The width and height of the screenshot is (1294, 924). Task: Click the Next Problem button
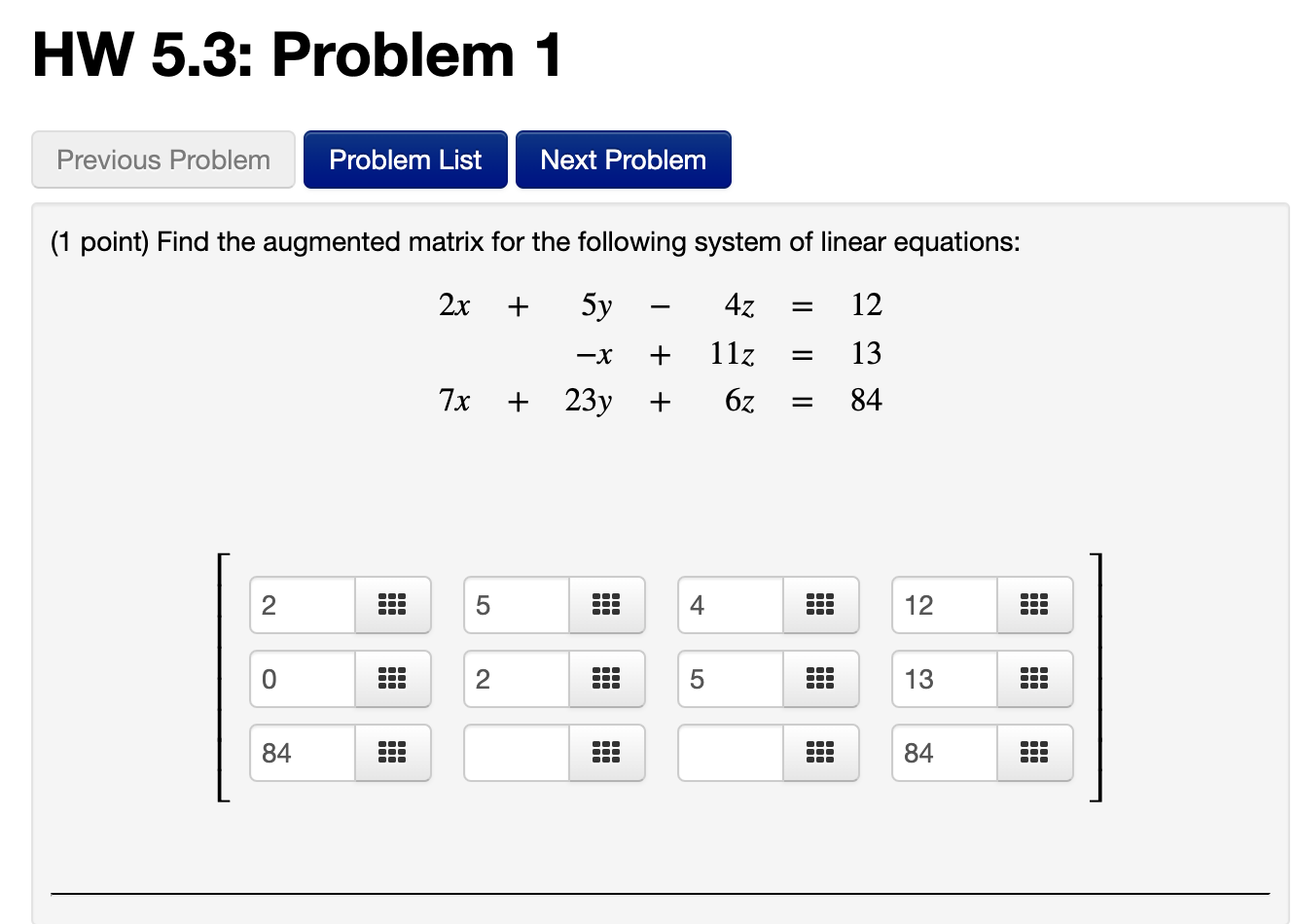pyautogui.click(x=624, y=159)
